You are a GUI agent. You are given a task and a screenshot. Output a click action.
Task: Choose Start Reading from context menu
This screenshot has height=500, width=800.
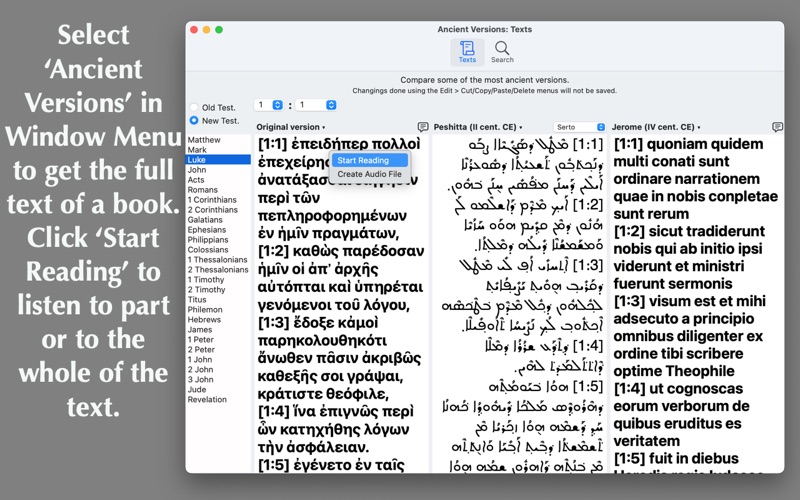point(369,160)
